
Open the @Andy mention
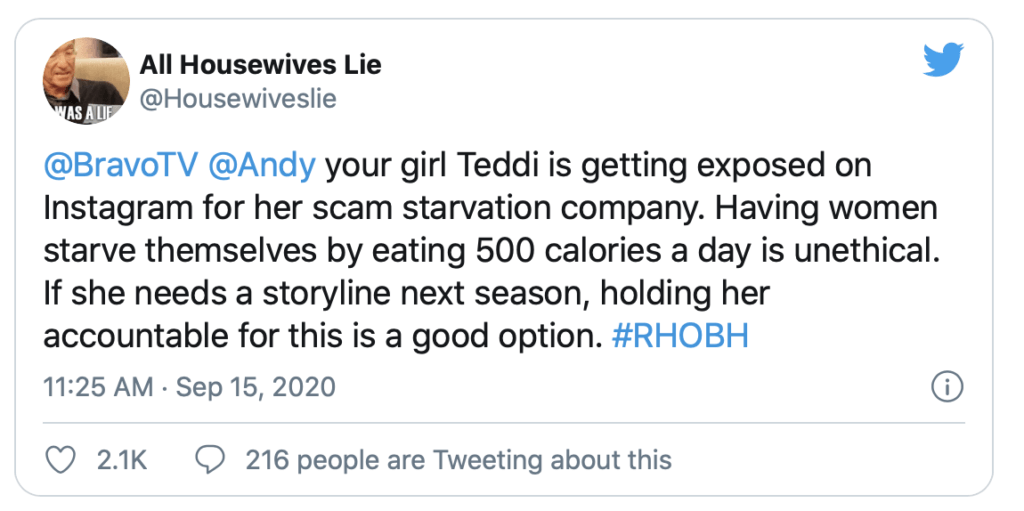262,165
